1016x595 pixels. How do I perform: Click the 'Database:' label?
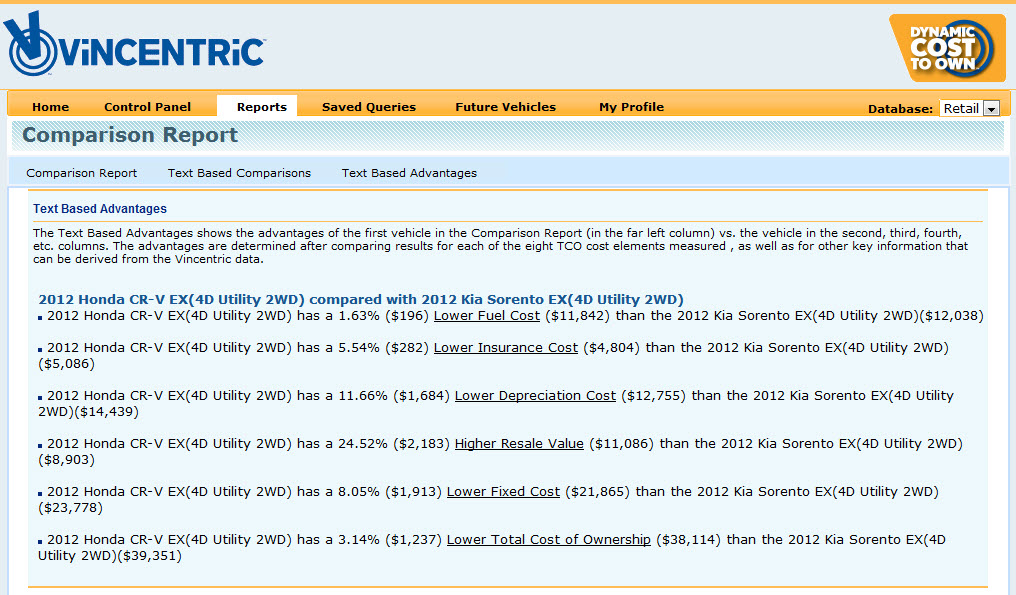(900, 109)
